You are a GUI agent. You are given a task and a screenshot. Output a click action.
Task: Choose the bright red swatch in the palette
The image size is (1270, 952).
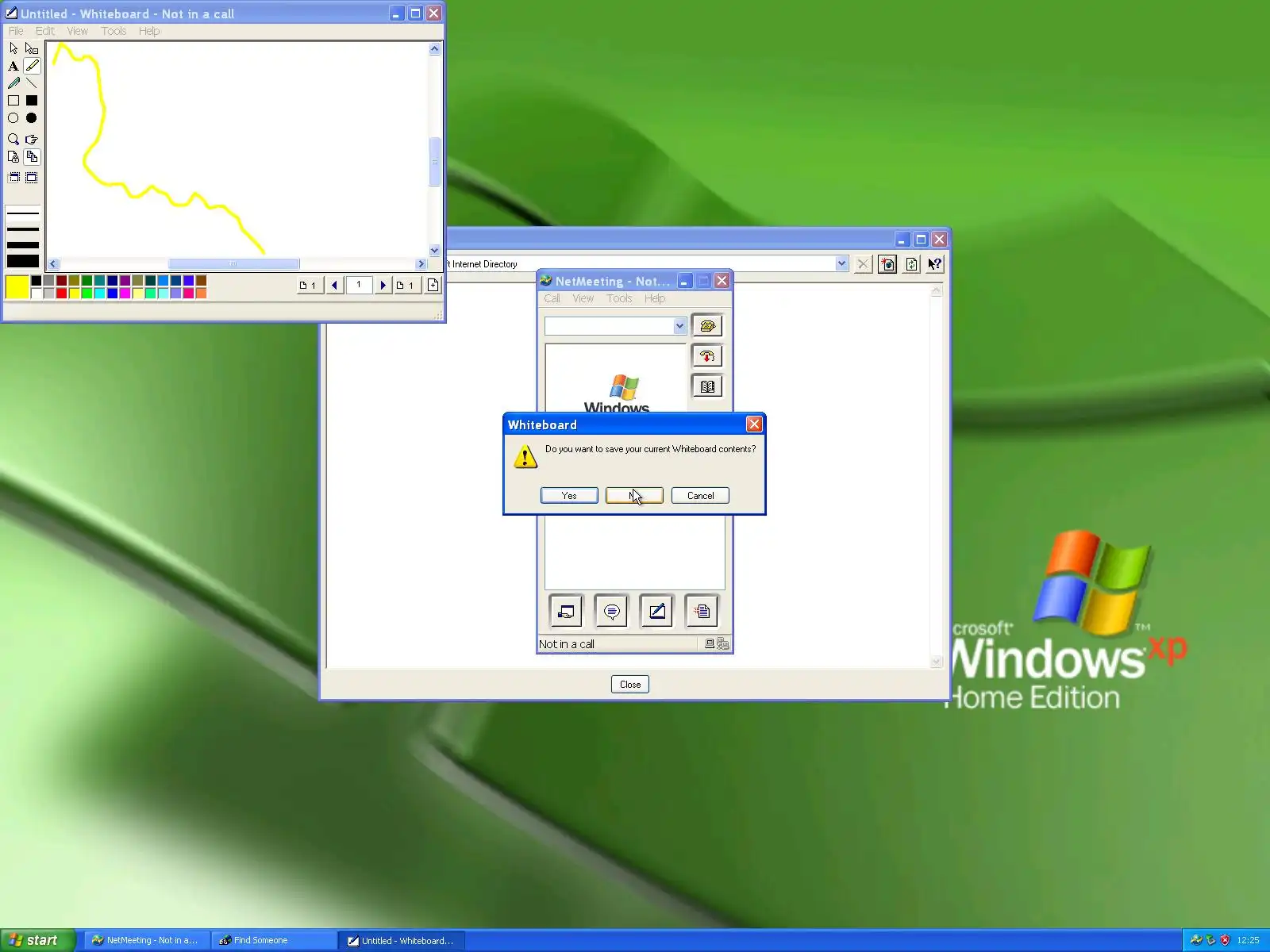(61, 294)
